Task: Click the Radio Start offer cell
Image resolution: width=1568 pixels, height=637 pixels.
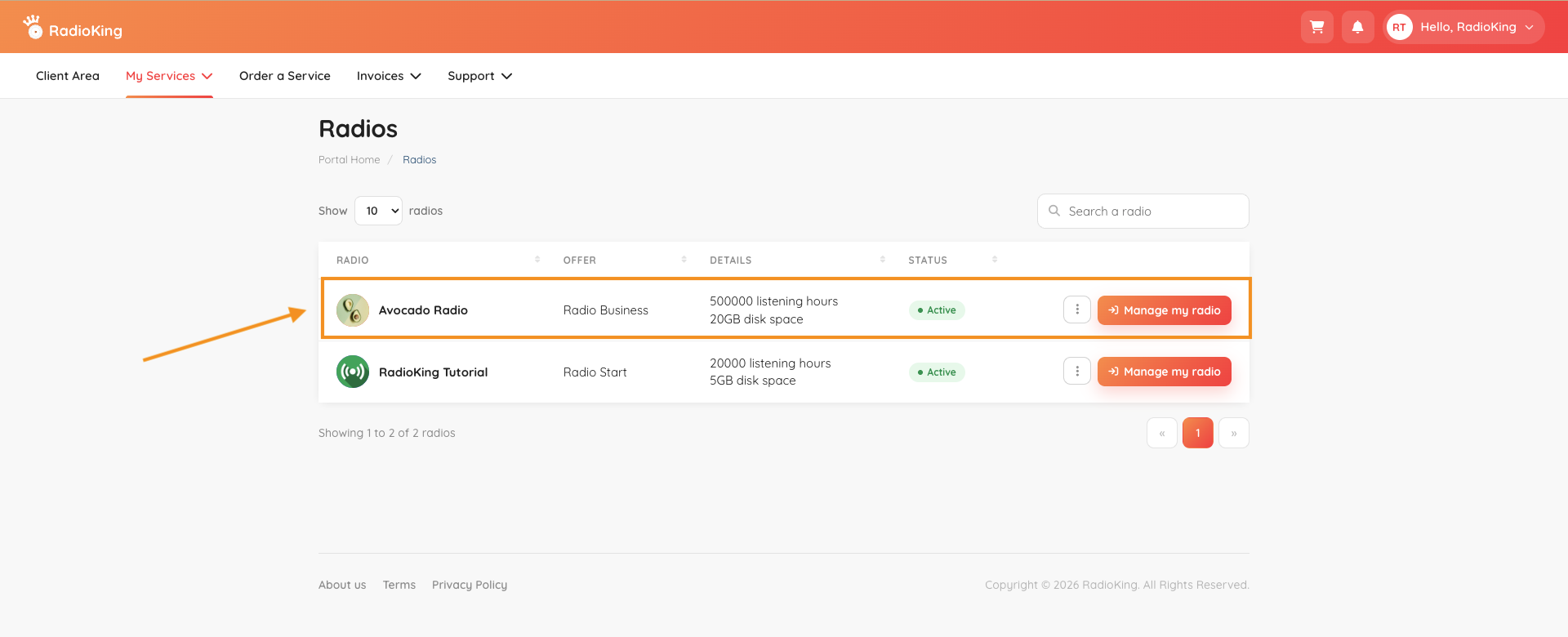Action: 595,372
